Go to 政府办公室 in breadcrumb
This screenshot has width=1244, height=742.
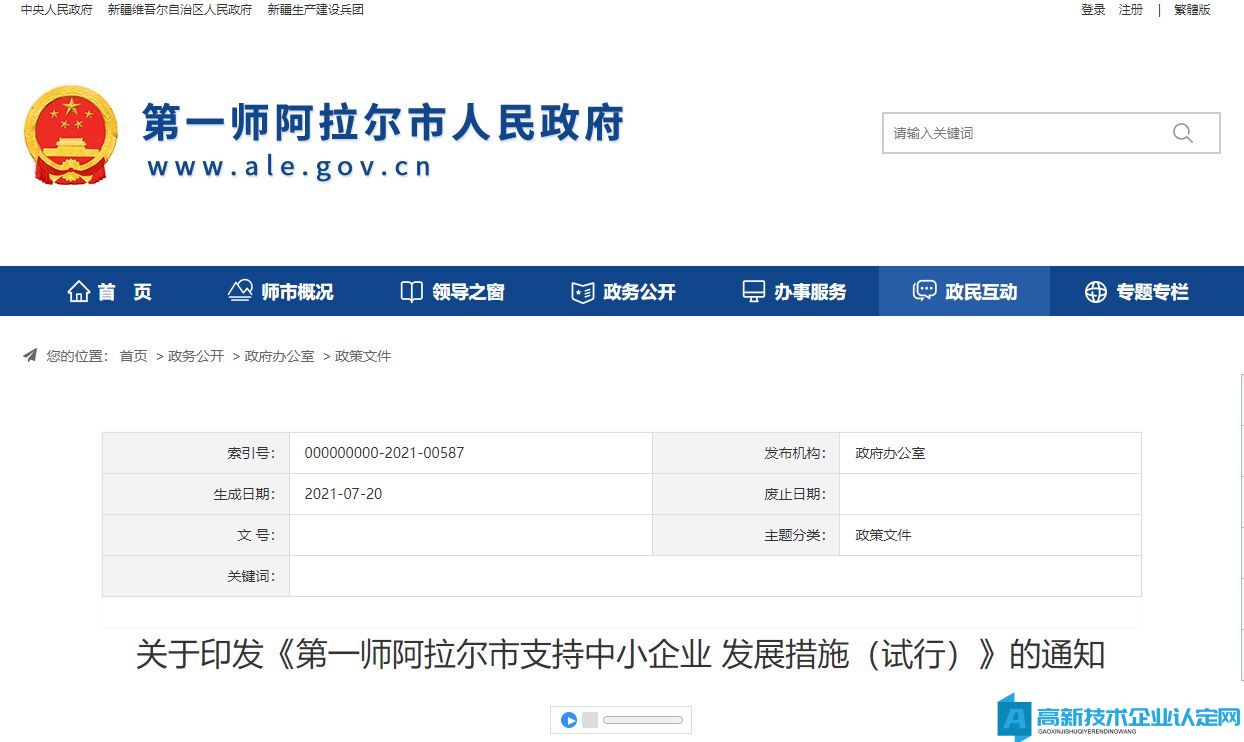(x=279, y=356)
